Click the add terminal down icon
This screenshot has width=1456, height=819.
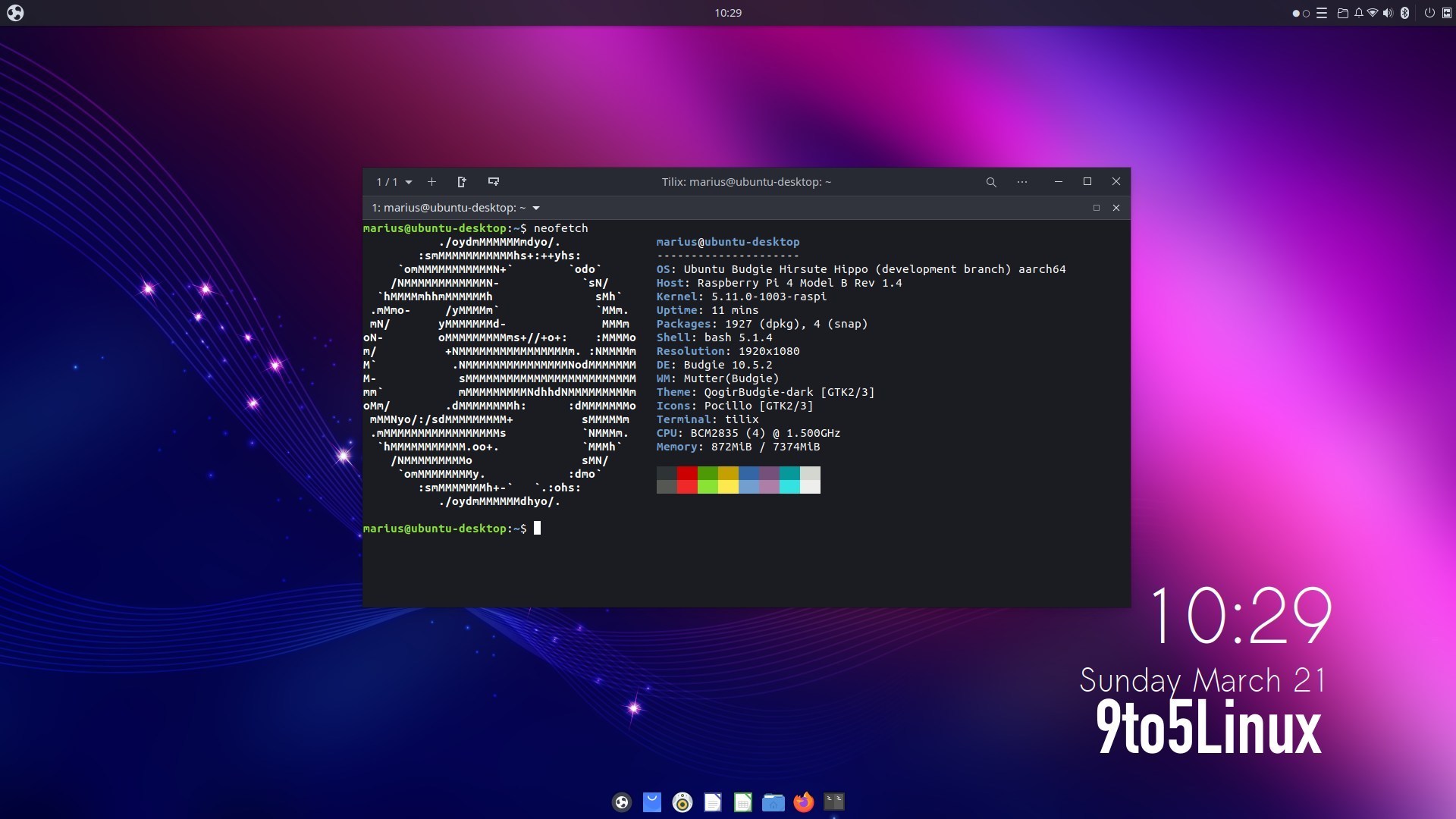[494, 182]
